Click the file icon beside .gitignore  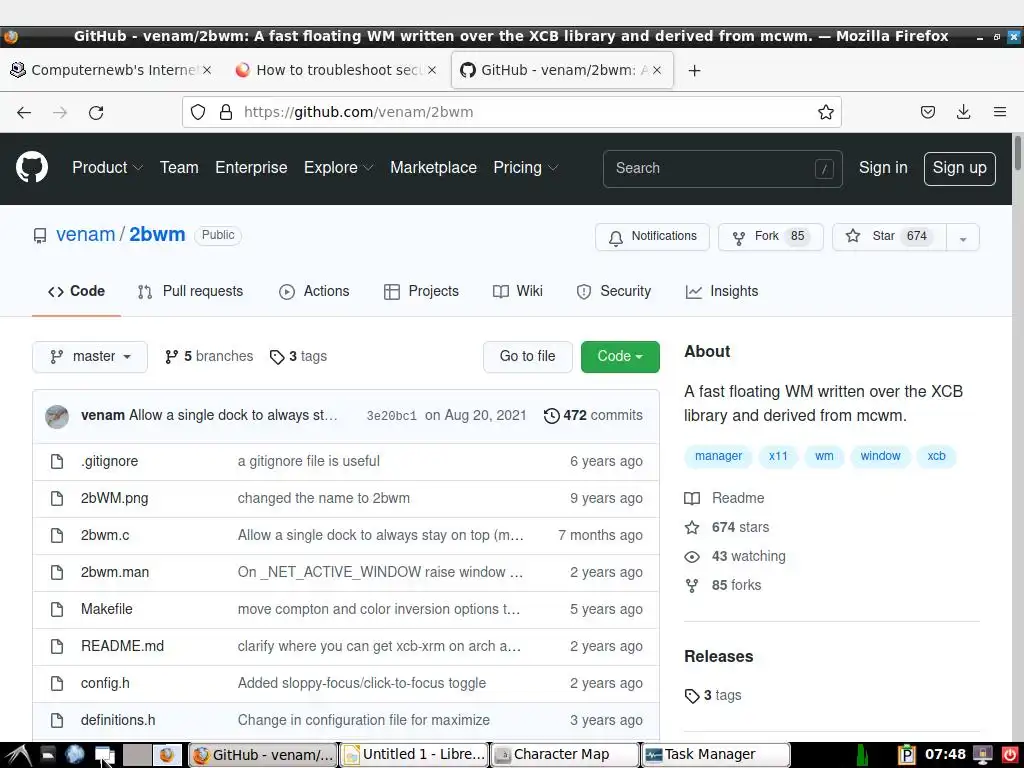(x=57, y=461)
